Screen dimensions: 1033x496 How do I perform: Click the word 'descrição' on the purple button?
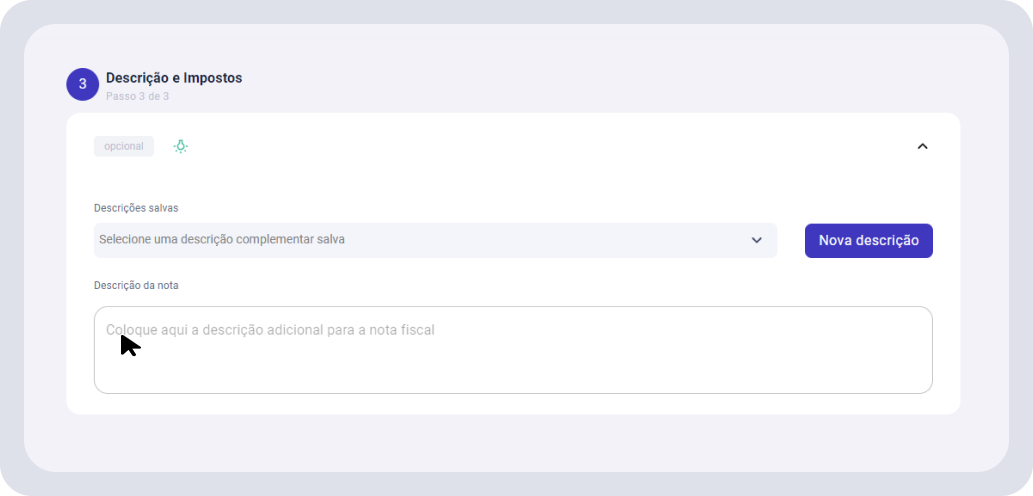click(x=887, y=240)
